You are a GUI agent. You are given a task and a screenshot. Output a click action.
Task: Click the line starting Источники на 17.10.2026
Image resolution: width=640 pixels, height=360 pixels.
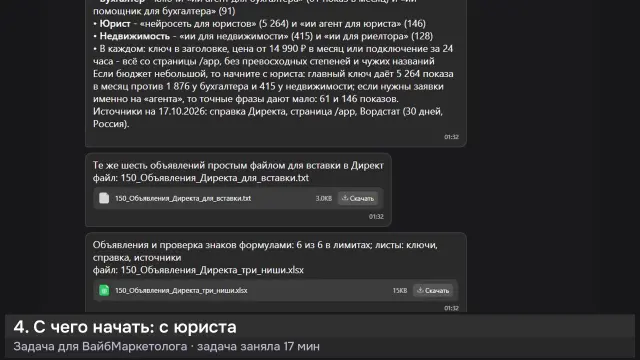[268, 111]
